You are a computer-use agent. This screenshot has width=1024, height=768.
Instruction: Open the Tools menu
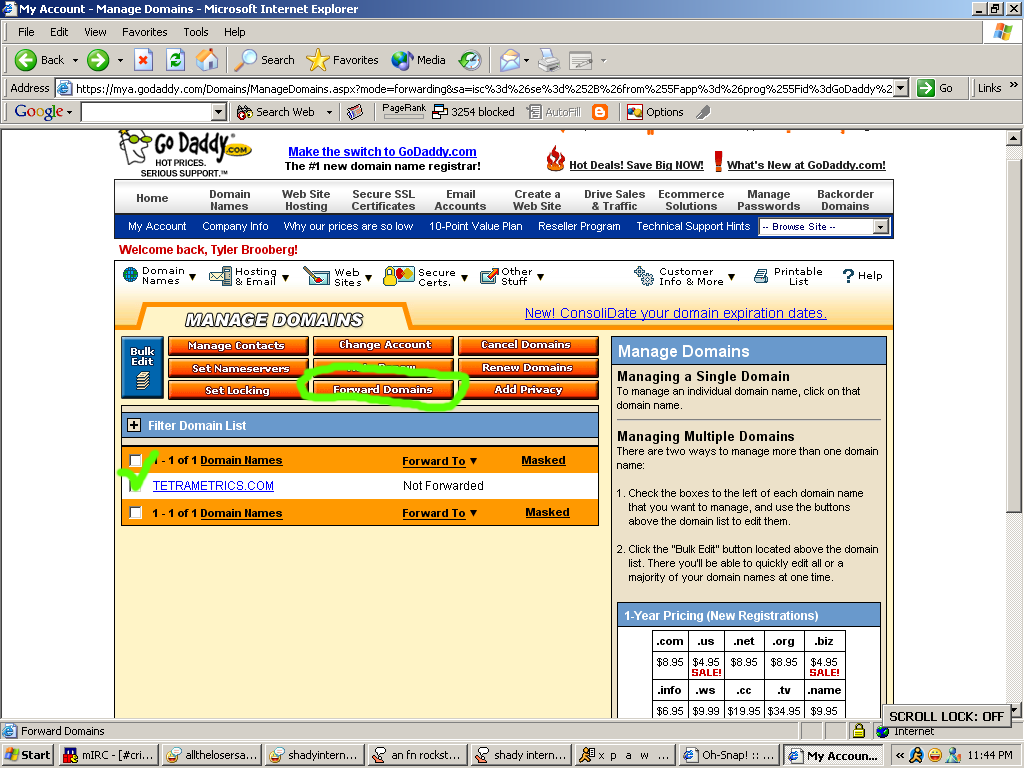(196, 32)
